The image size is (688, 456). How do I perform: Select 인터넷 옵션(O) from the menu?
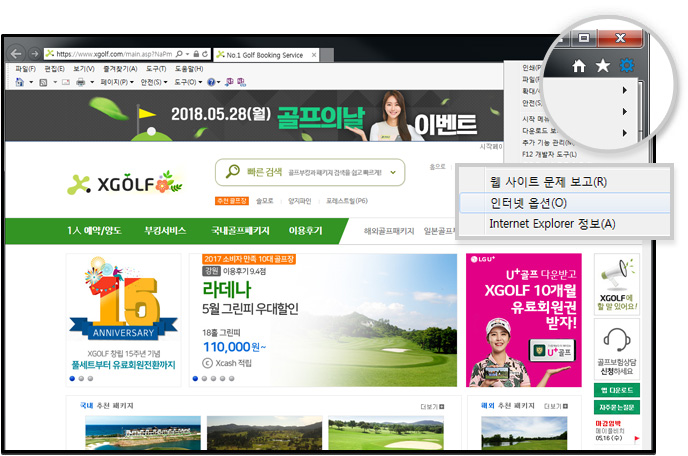(528, 203)
